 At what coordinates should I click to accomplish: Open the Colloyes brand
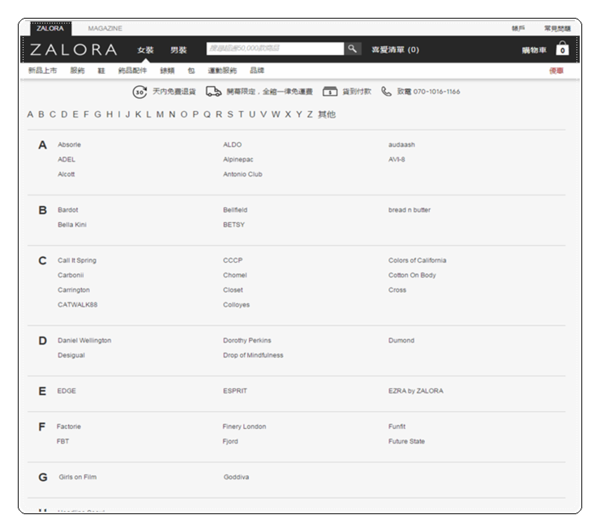[236, 305]
